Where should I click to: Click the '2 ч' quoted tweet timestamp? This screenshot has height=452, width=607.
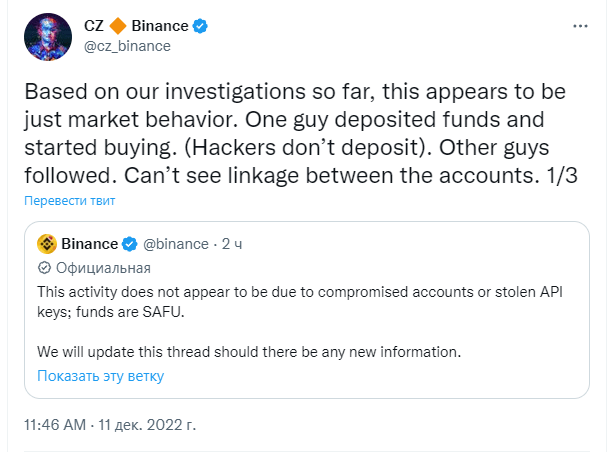click(x=232, y=244)
